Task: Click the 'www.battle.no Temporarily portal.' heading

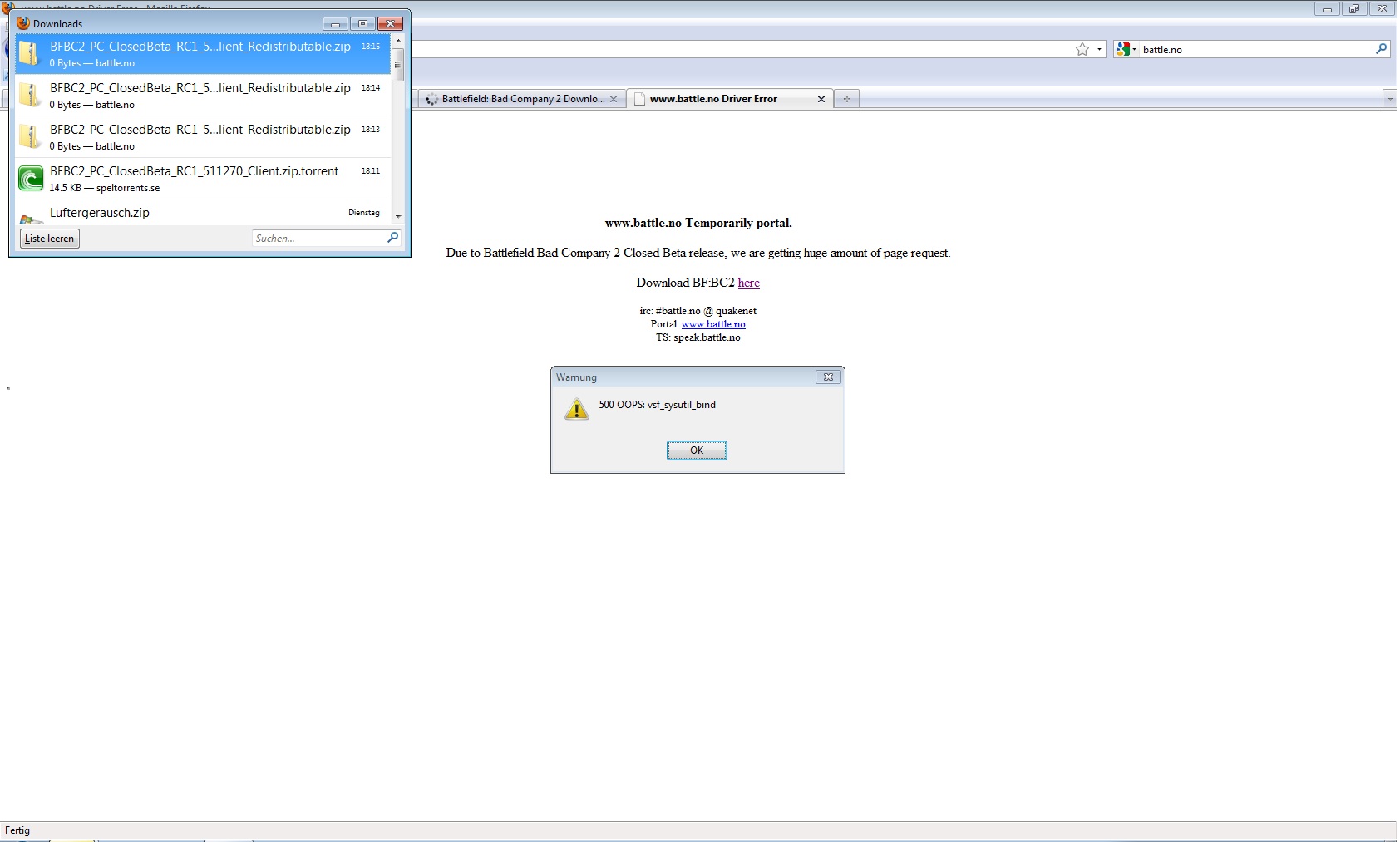Action: [698, 223]
